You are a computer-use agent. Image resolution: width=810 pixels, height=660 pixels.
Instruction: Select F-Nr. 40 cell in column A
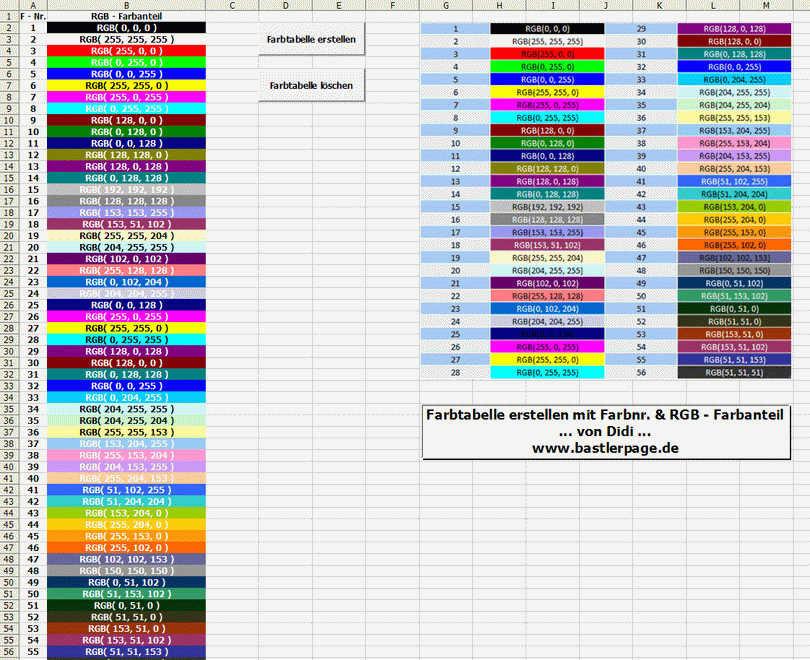click(x=33, y=479)
